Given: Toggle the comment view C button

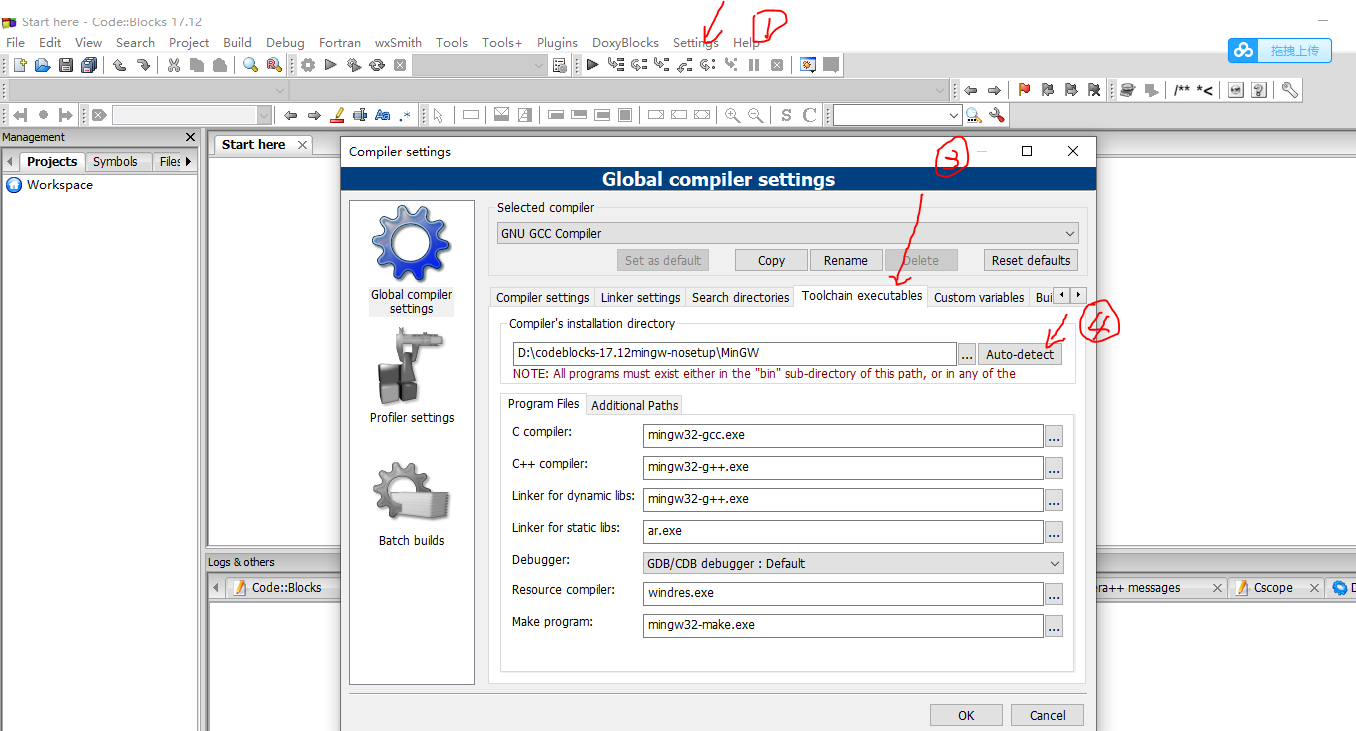Looking at the screenshot, I should tap(809, 115).
